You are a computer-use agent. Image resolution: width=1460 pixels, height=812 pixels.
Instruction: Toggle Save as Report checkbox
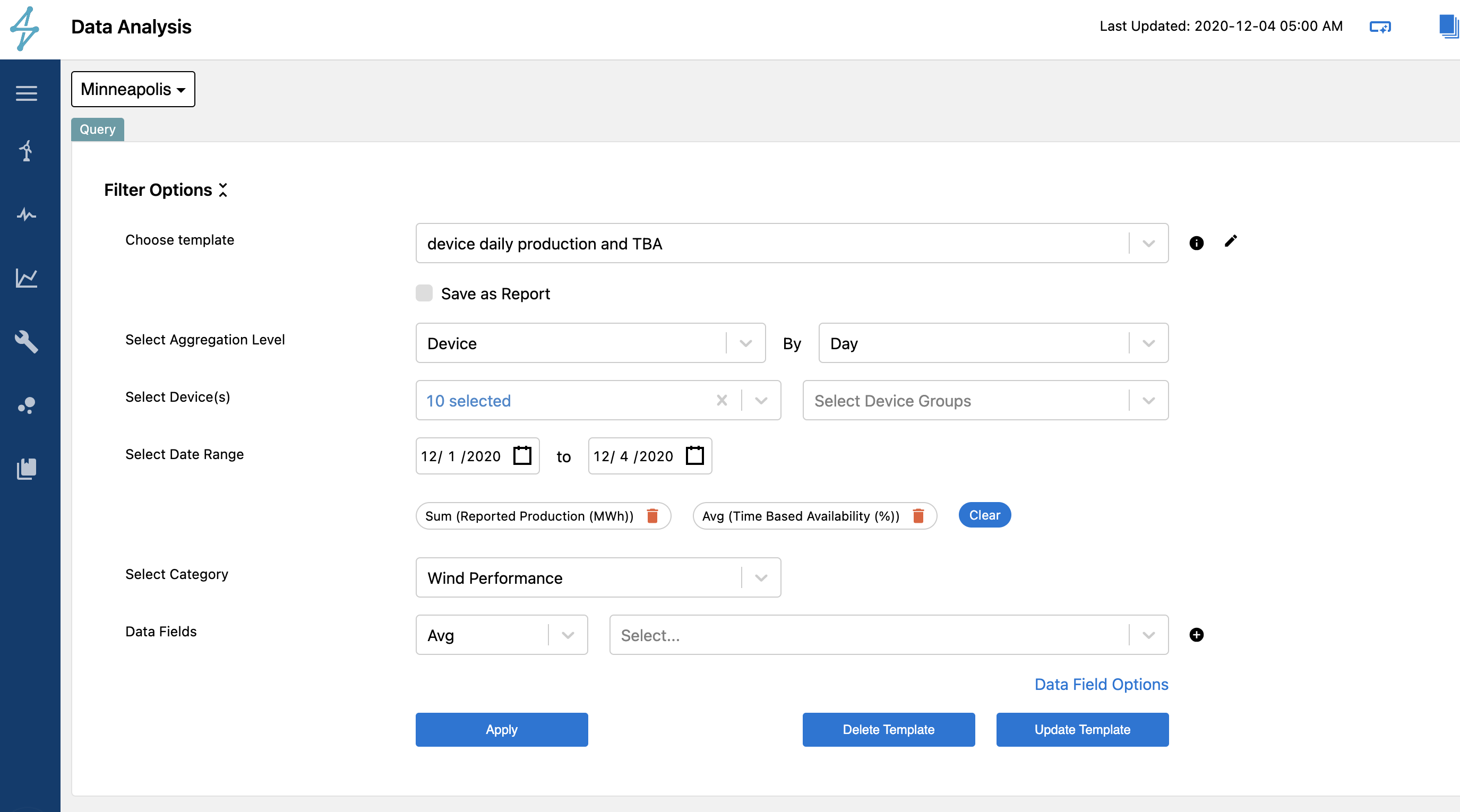click(424, 293)
